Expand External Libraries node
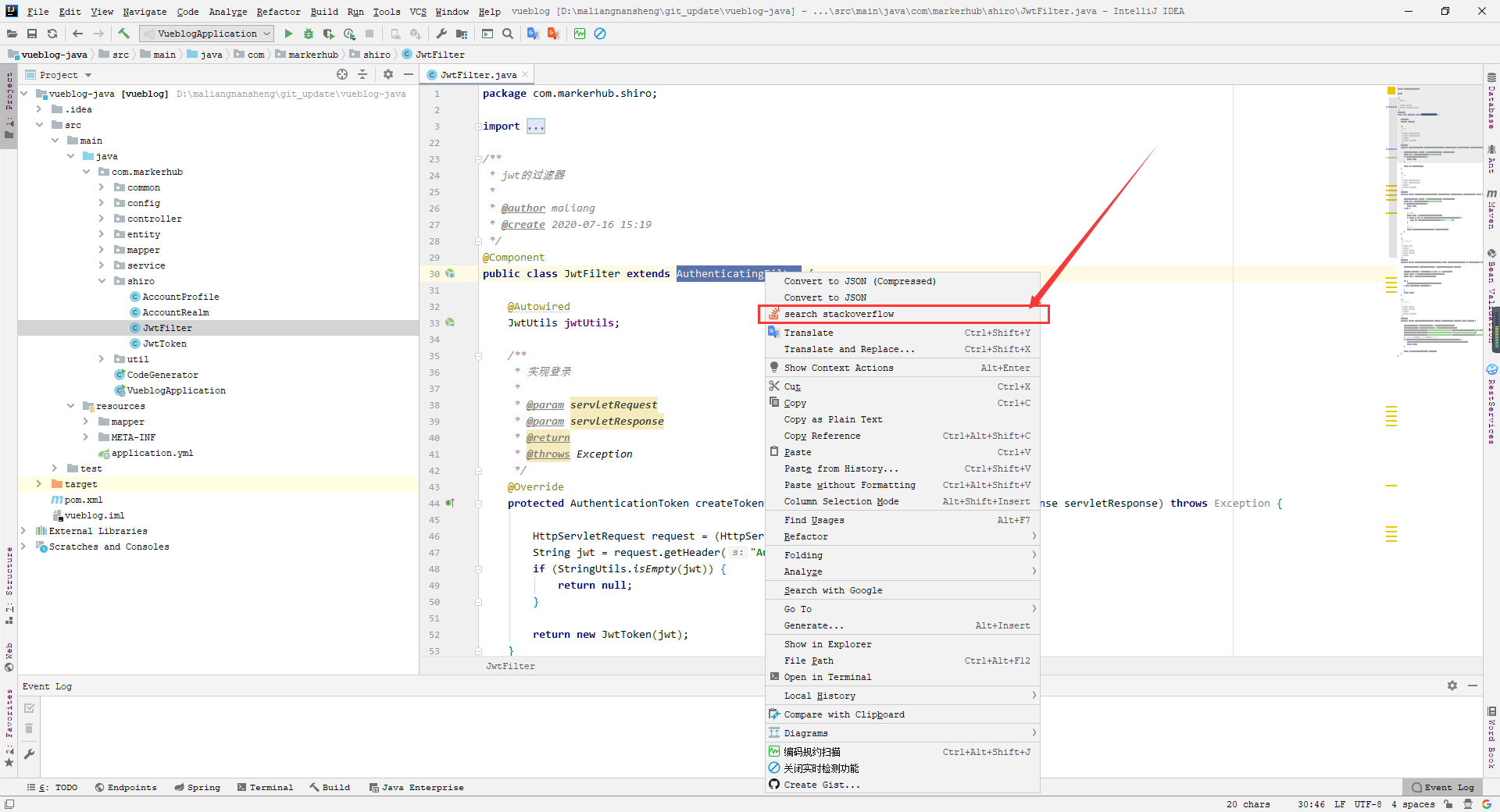The height and width of the screenshot is (812, 1500). click(23, 531)
